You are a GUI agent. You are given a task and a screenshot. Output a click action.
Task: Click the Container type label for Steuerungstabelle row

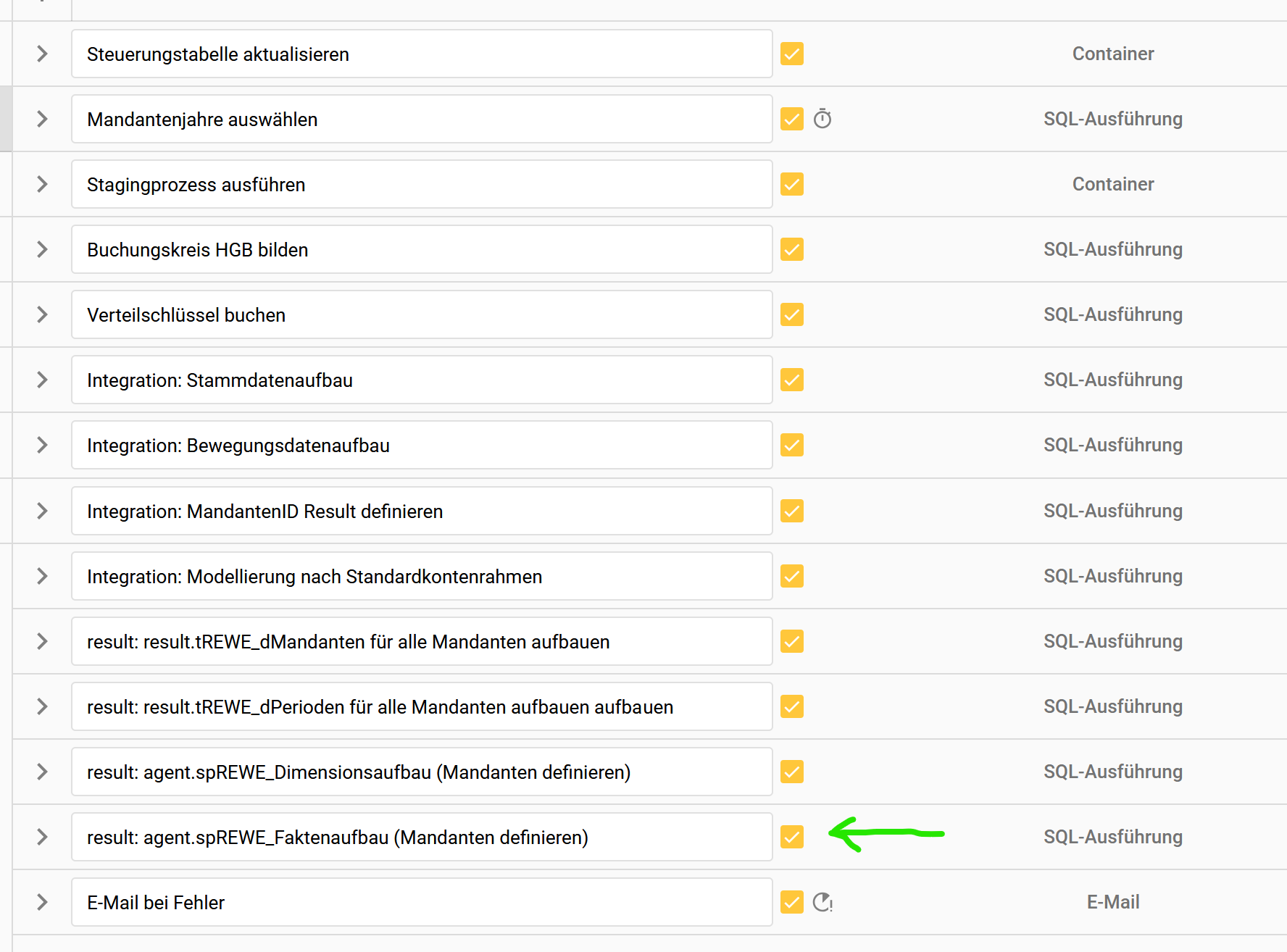click(1112, 54)
